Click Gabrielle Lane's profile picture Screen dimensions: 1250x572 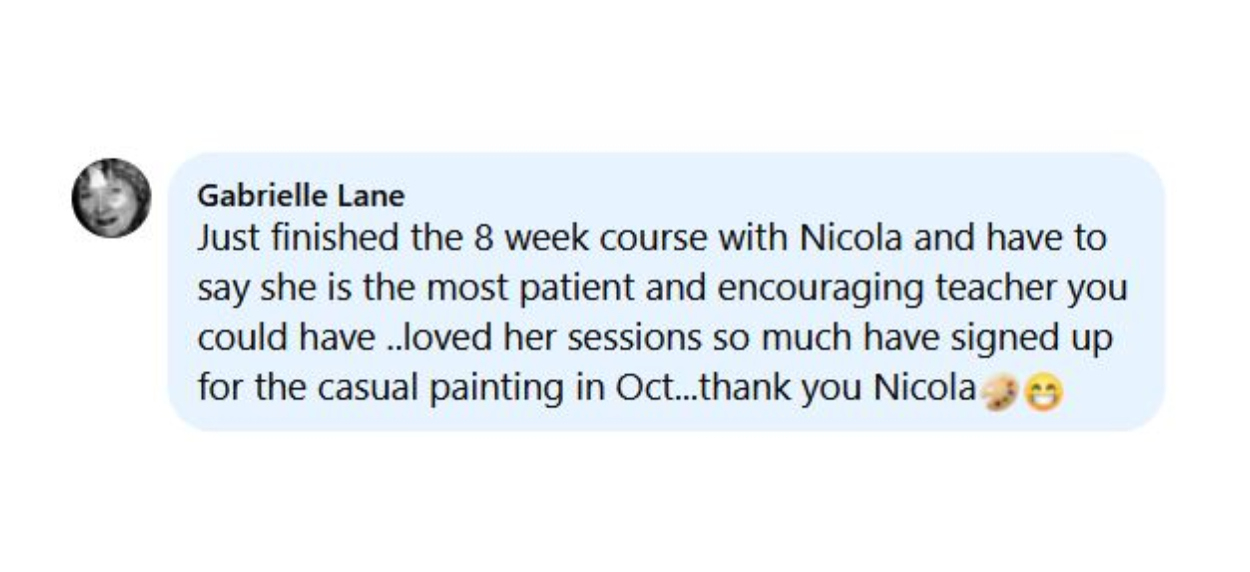click(111, 198)
